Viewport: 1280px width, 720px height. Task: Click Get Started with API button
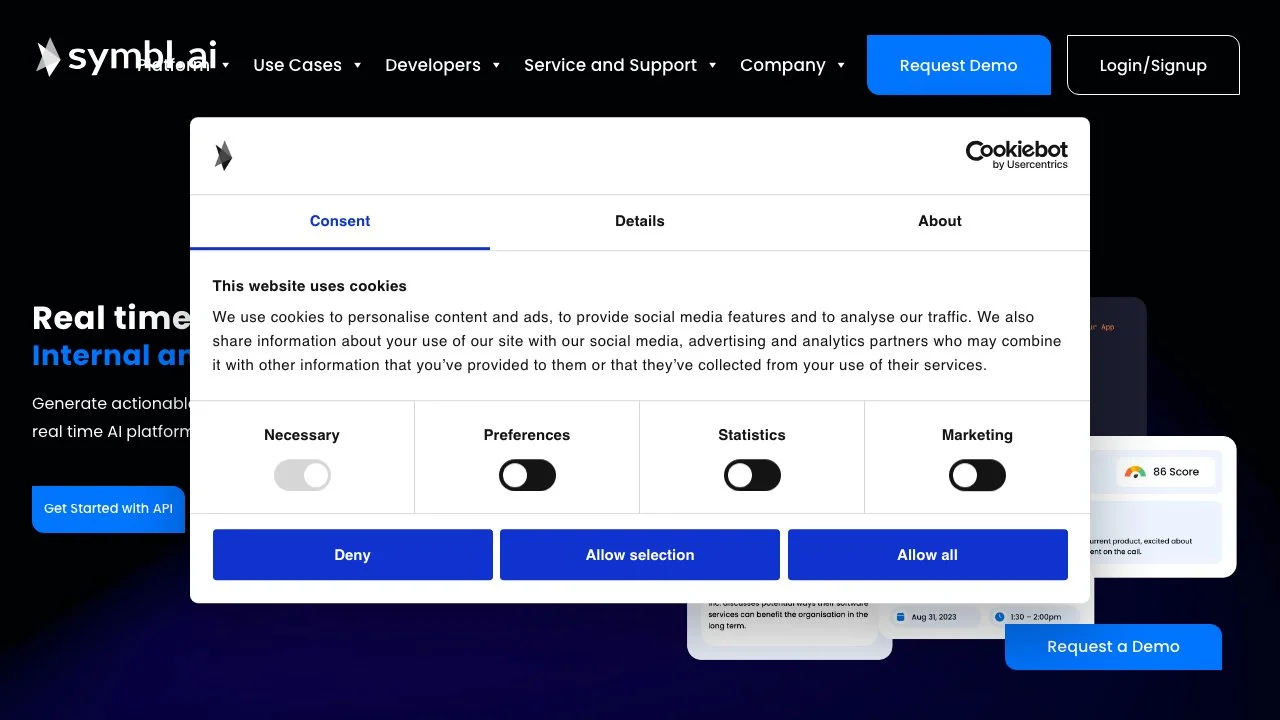click(x=108, y=509)
